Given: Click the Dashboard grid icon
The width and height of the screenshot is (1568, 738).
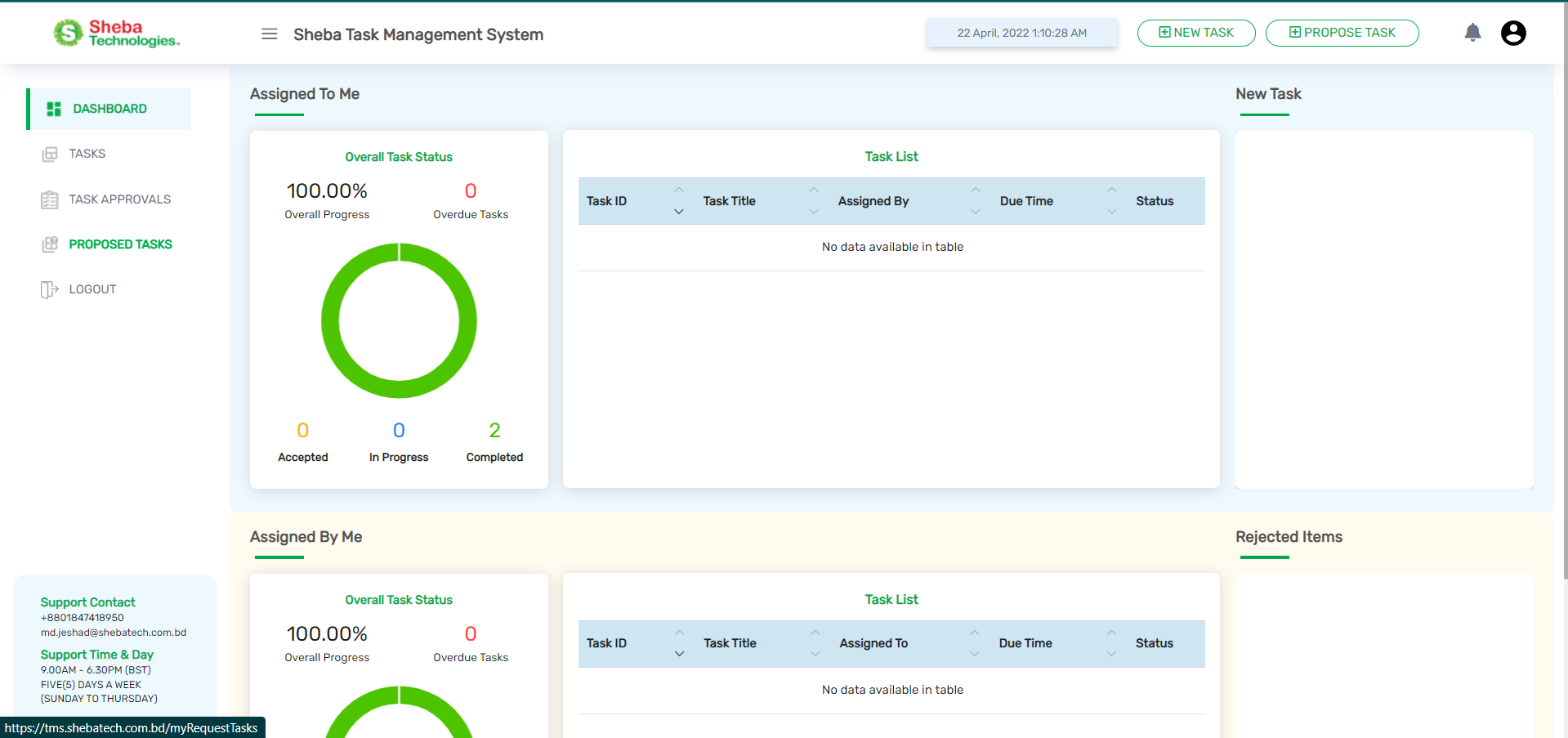Looking at the screenshot, I should point(54,109).
